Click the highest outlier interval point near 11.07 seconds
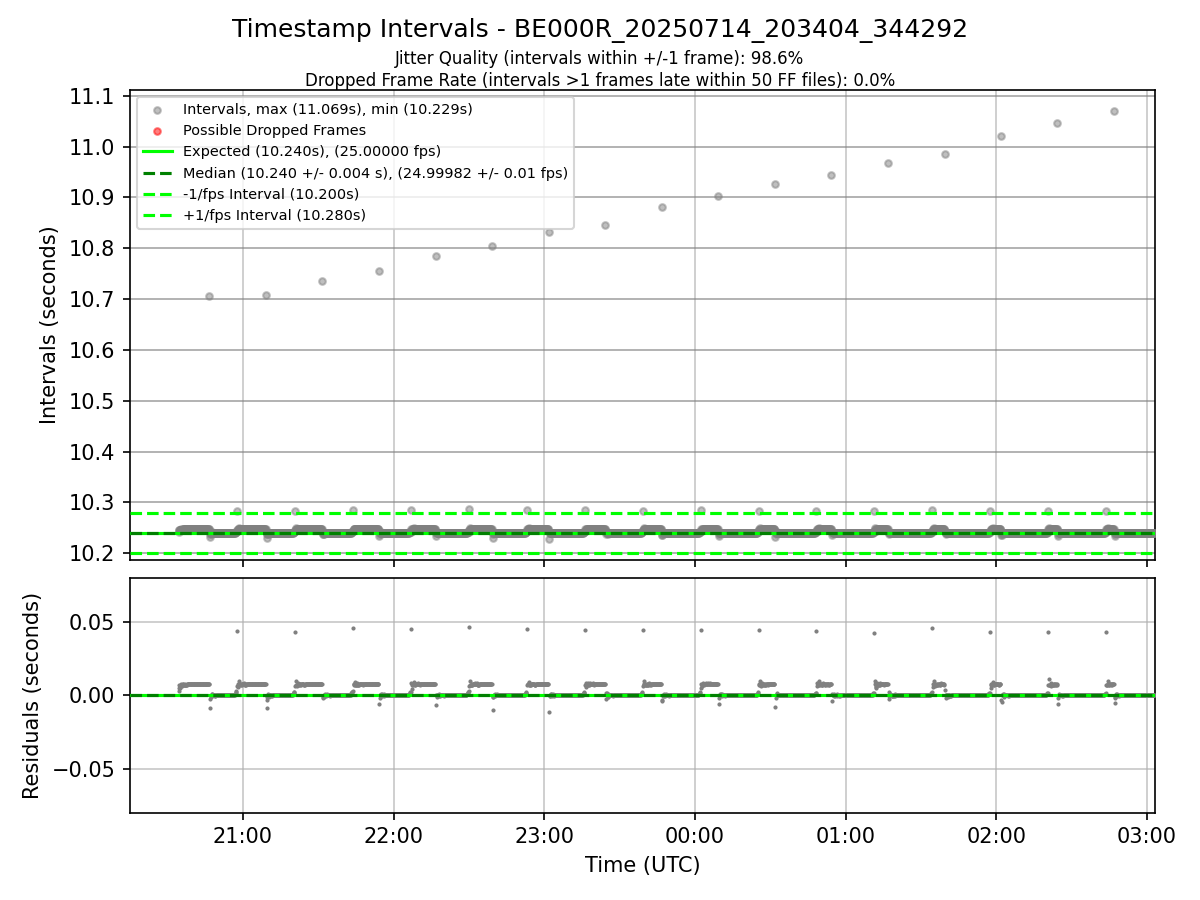Screen dimensions: 1200x900 (1114, 111)
